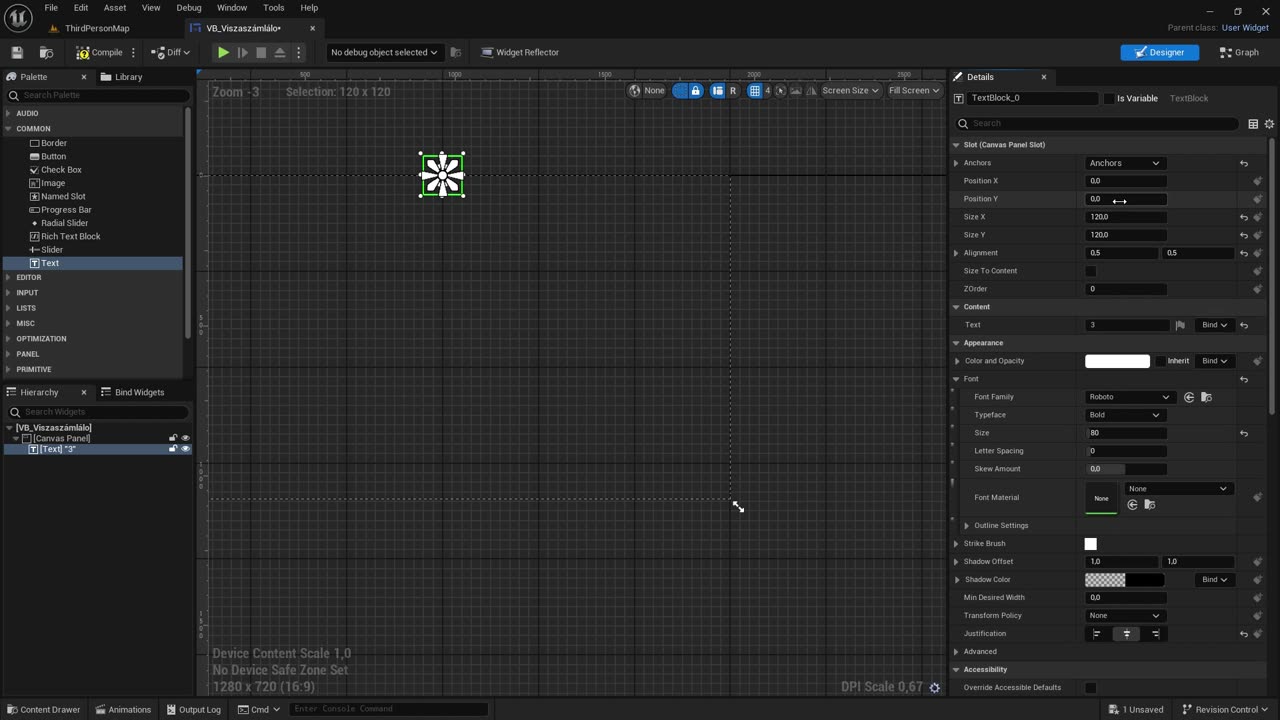Open DPI scale settings gear icon

(x=935, y=687)
